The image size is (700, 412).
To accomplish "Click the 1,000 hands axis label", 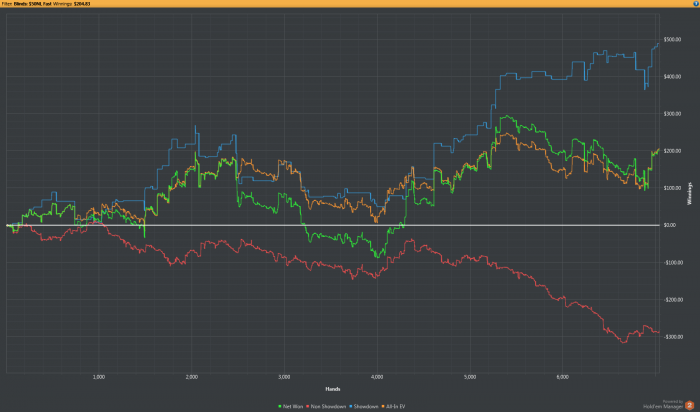I will click(99, 377).
